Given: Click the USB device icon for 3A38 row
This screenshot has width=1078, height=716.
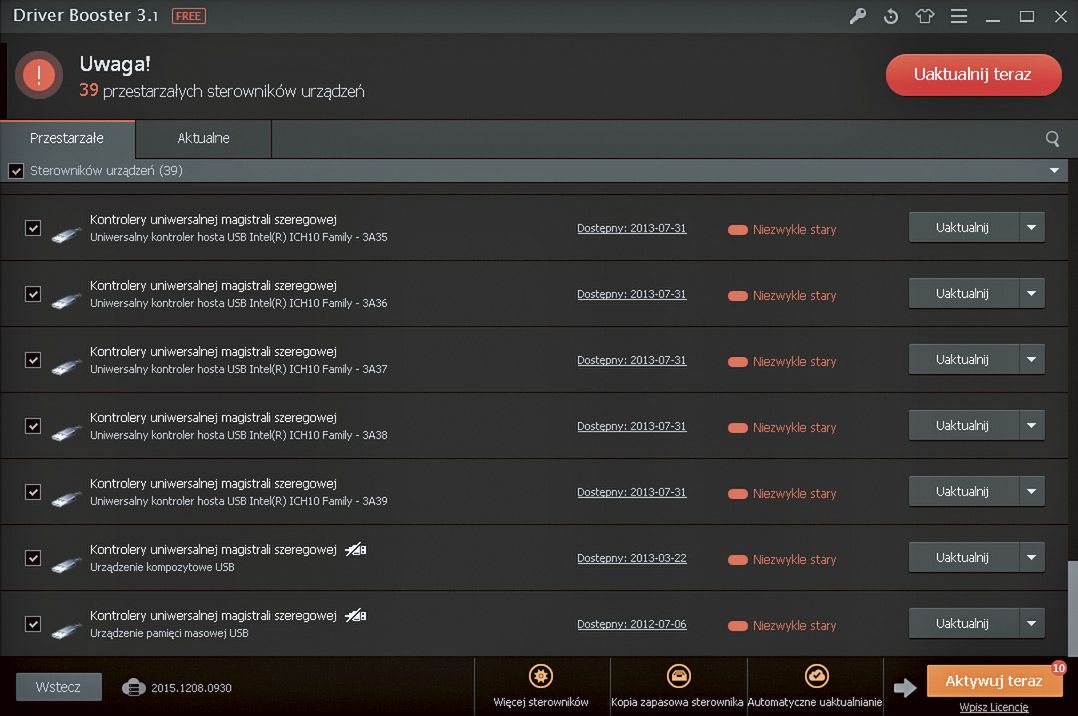Looking at the screenshot, I should (x=66, y=432).
